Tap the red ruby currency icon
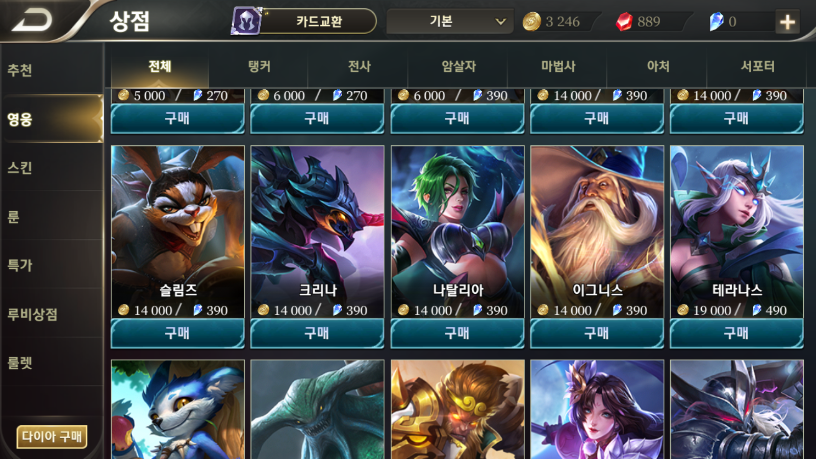Screen dimensions: 816x459 coord(624,22)
